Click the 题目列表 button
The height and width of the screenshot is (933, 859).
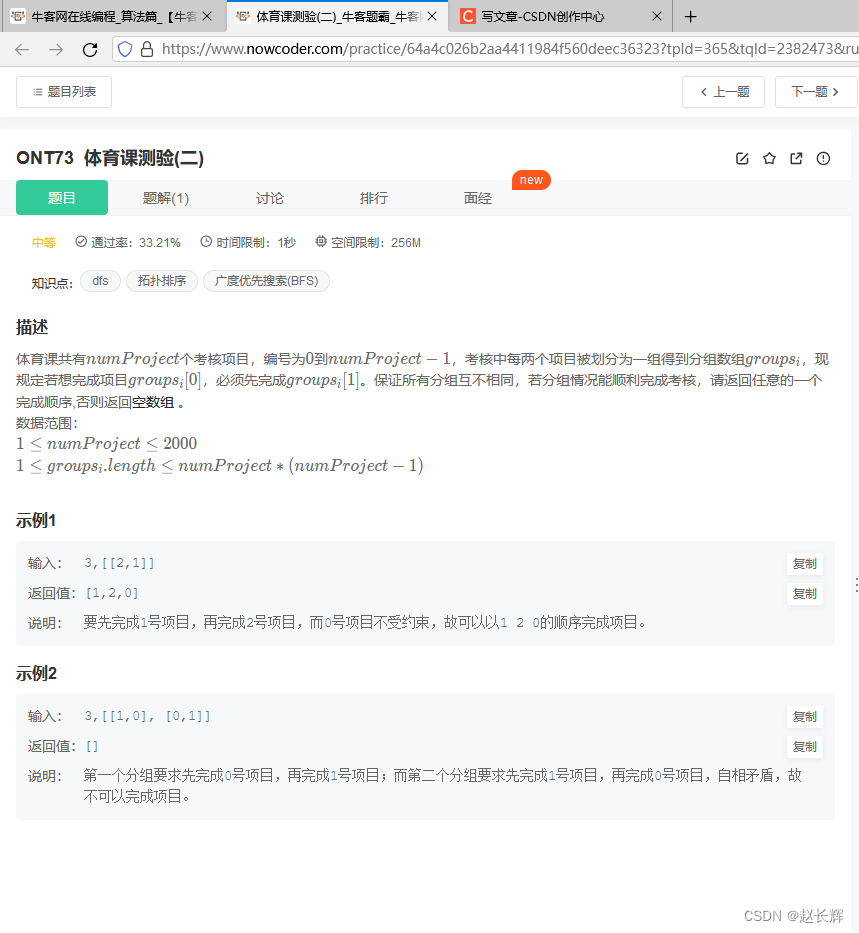[63, 91]
